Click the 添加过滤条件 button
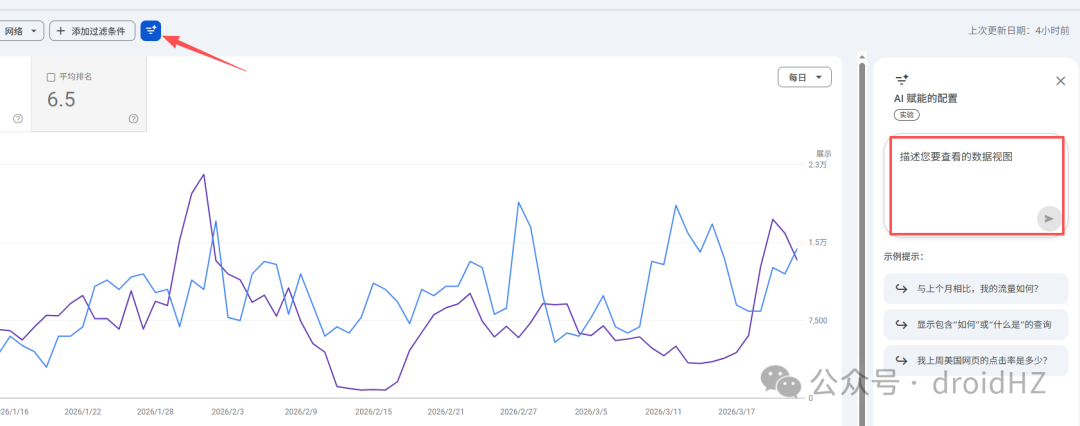 [x=92, y=31]
